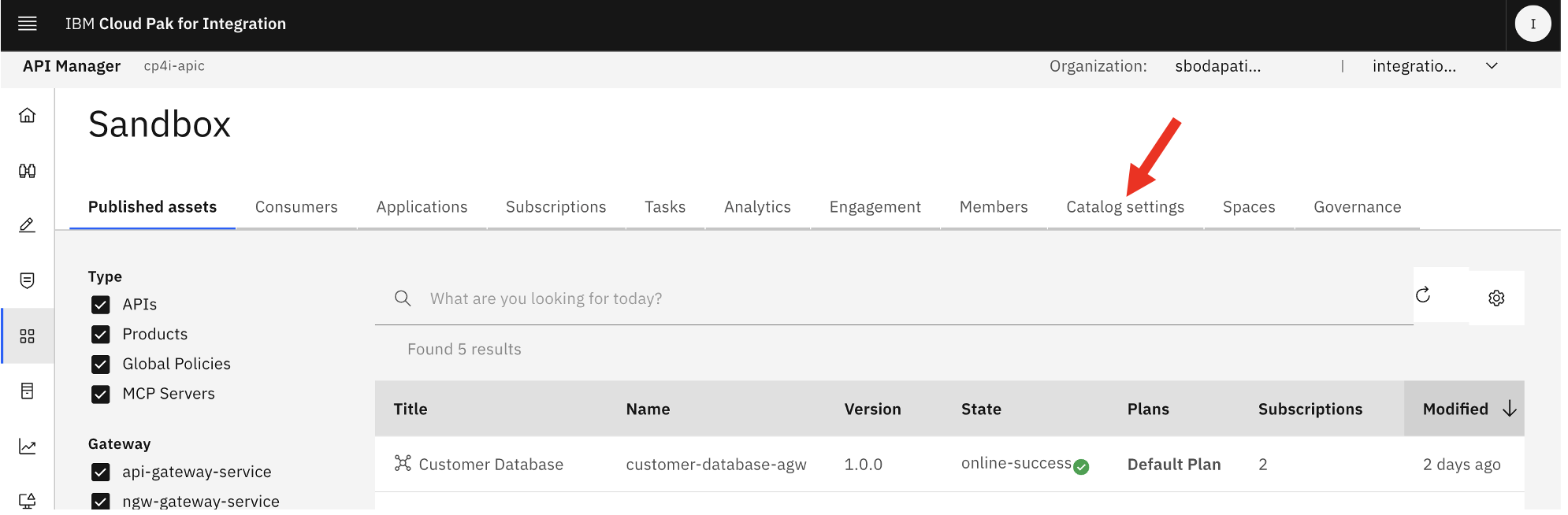The height and width of the screenshot is (515, 1568).
Task: Click the API Manager label
Action: tap(72, 66)
